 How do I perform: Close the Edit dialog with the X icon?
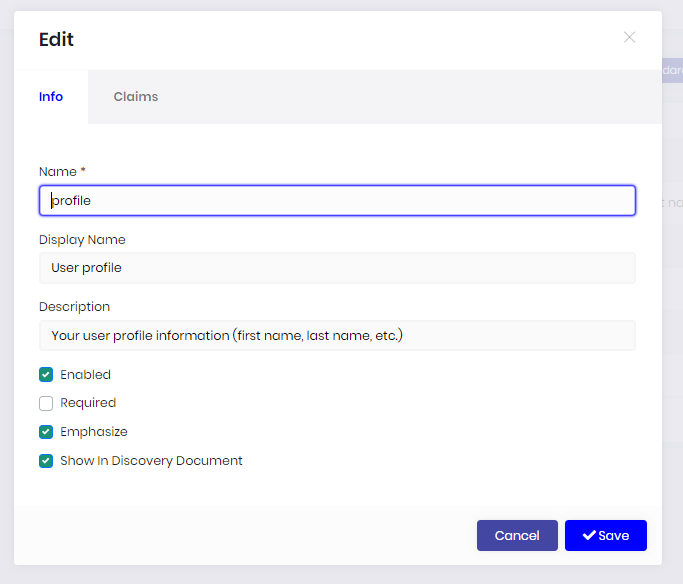(629, 38)
